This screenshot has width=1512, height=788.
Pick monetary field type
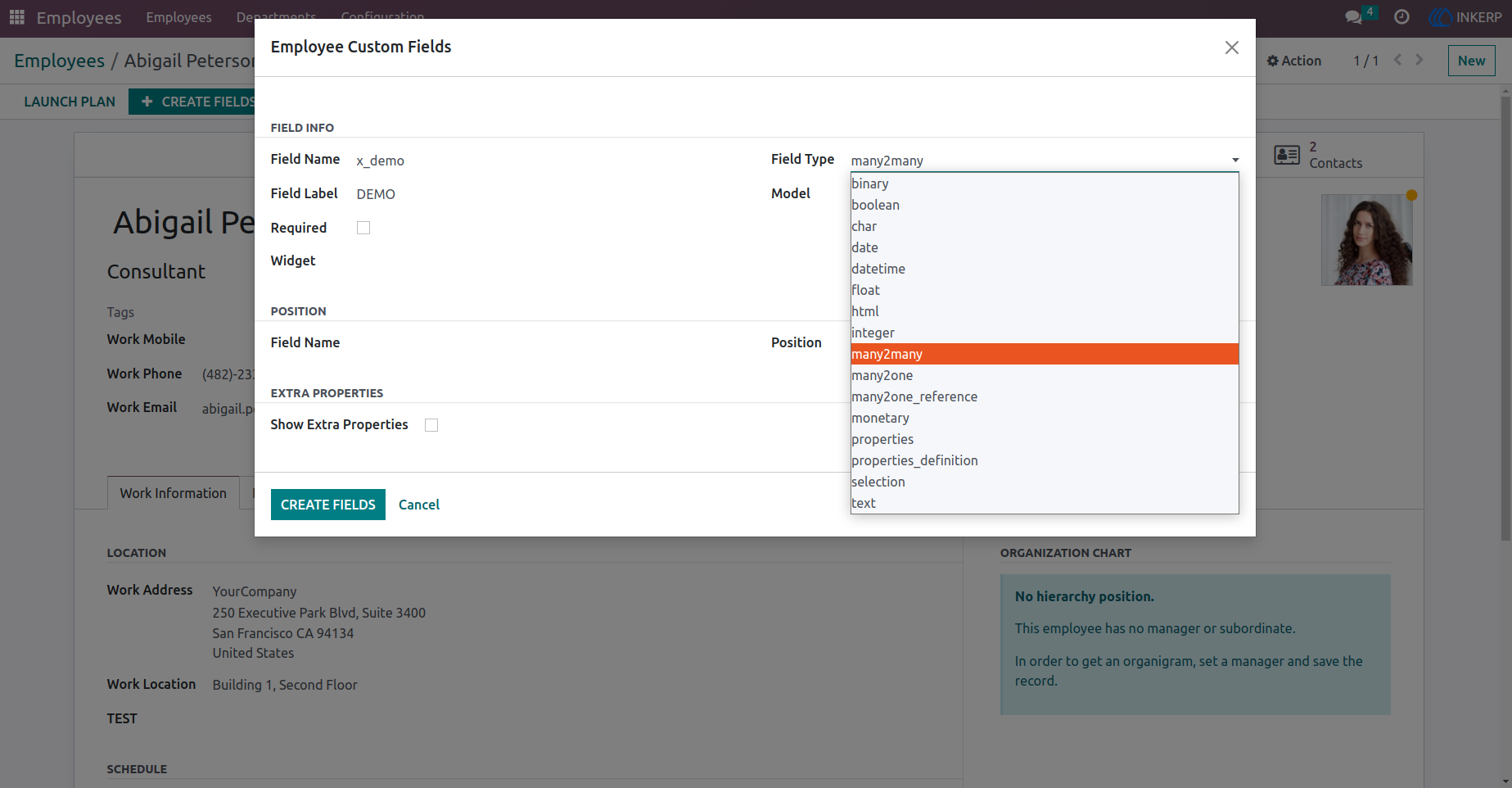coord(1045,418)
